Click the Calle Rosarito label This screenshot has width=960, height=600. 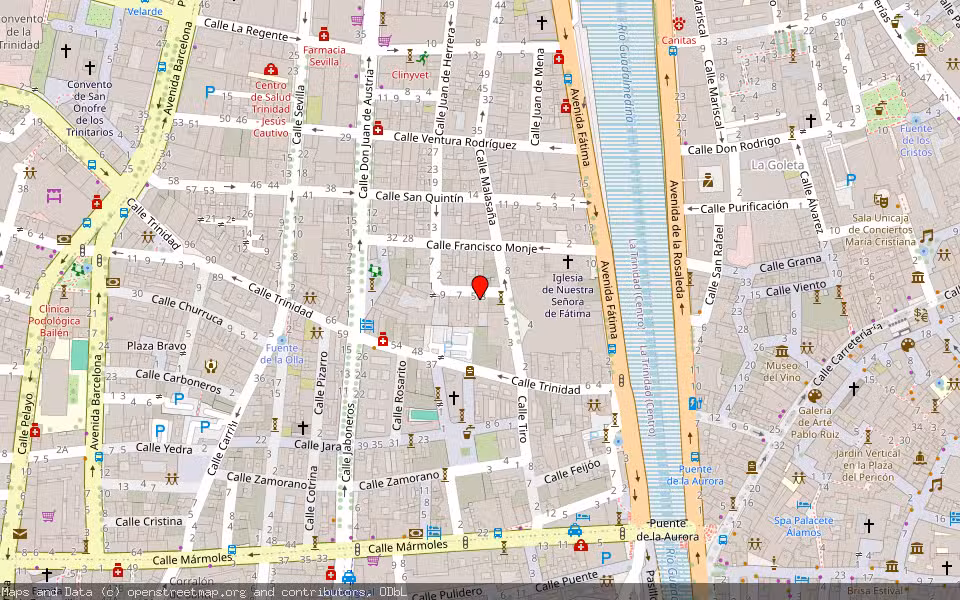coord(399,395)
